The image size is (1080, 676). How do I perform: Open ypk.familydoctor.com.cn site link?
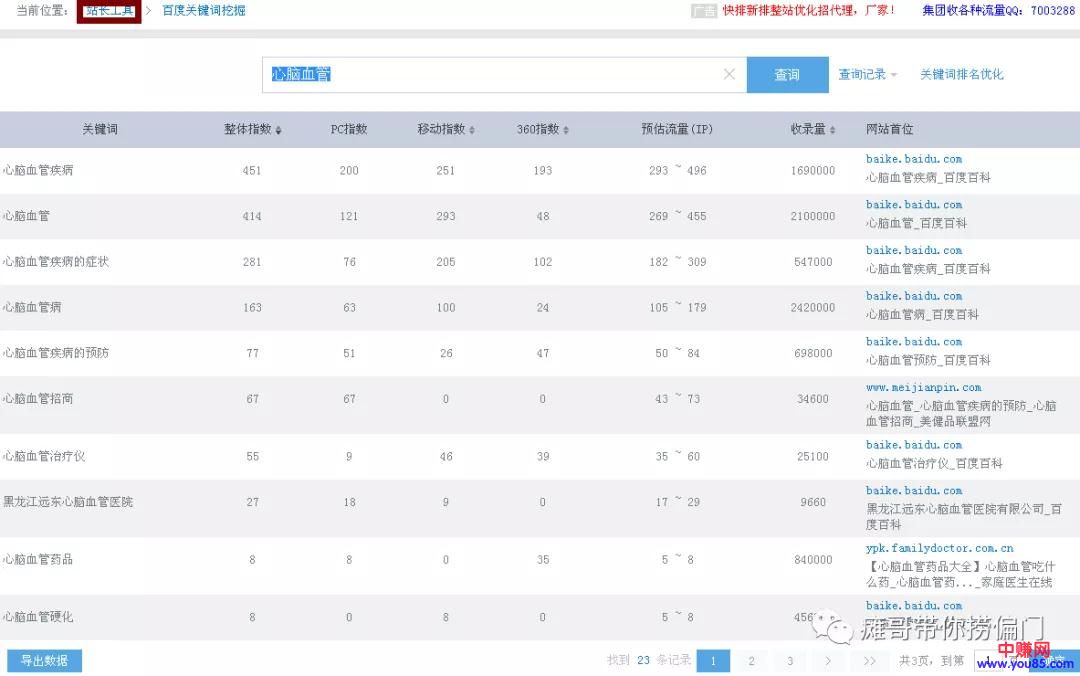point(939,548)
